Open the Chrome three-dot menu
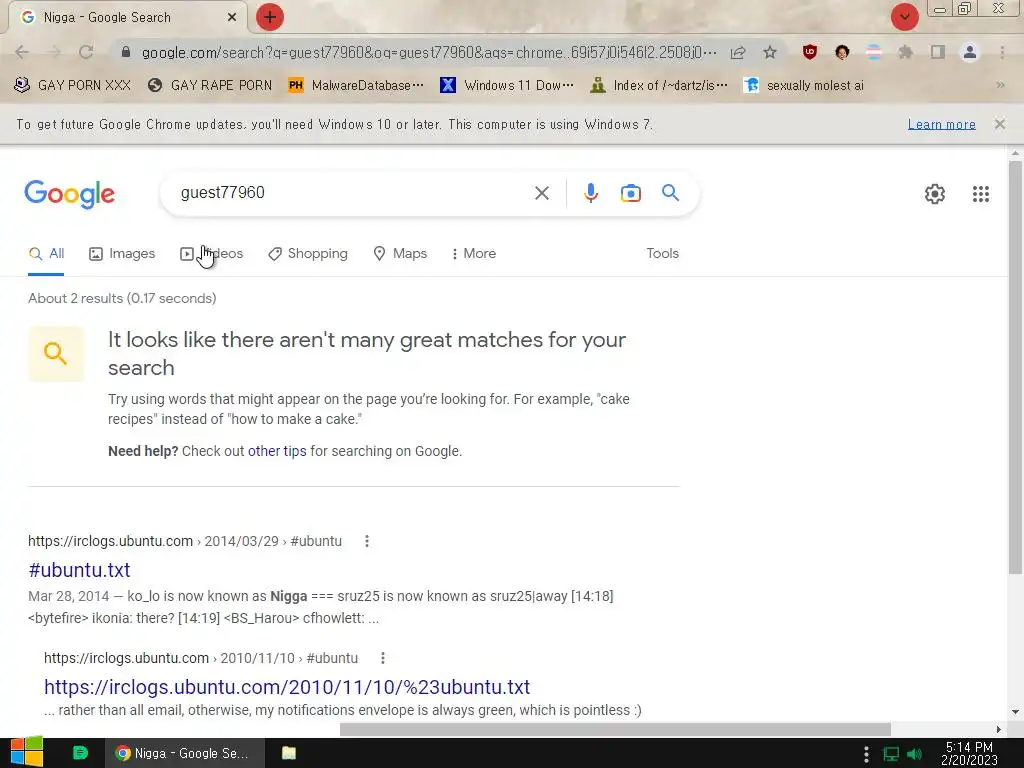1024x768 pixels. click(x=1002, y=52)
